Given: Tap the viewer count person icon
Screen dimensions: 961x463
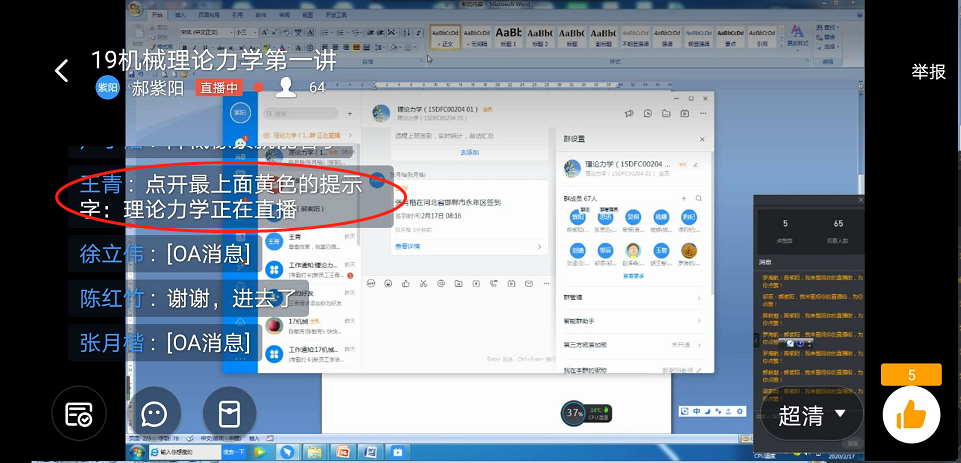Looking at the screenshot, I should point(287,87).
